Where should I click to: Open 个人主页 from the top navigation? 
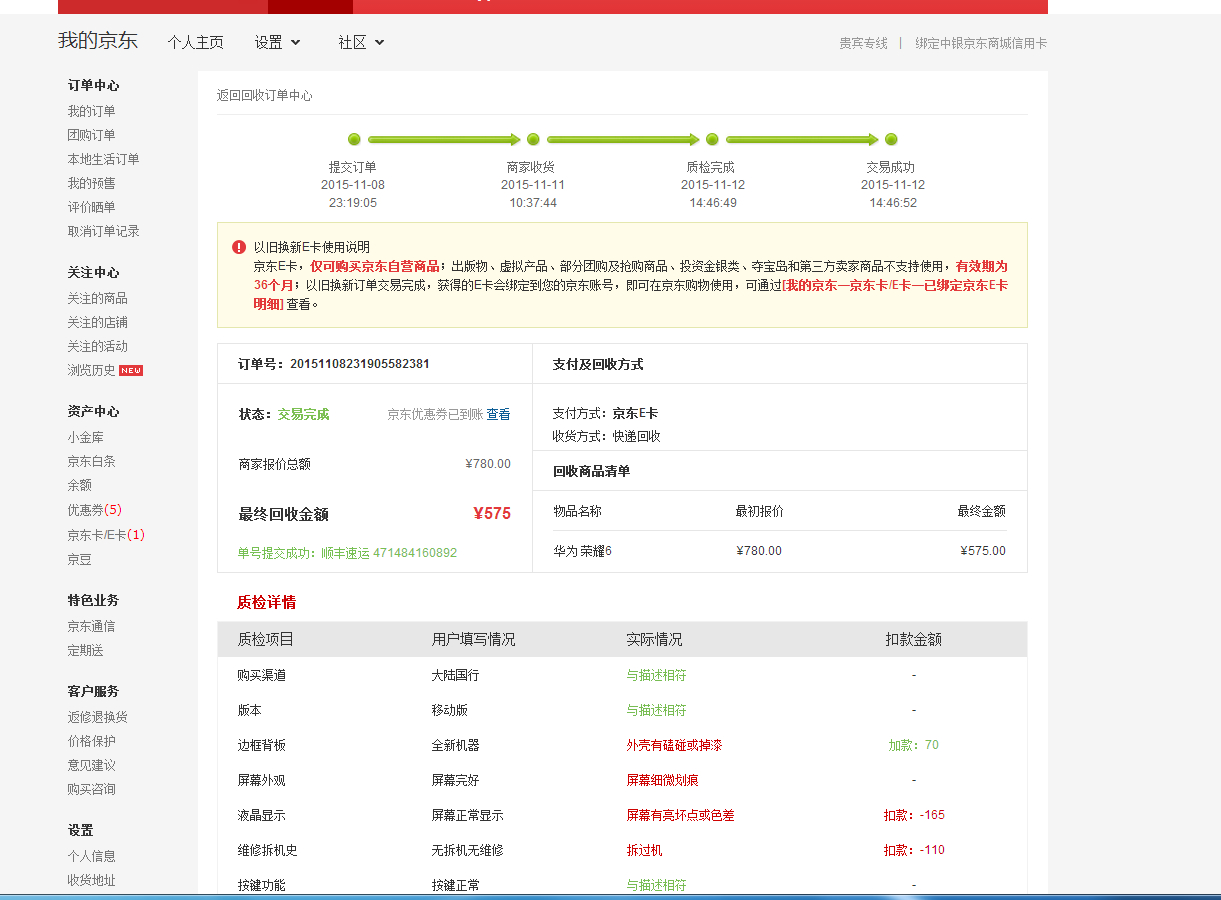pos(196,42)
